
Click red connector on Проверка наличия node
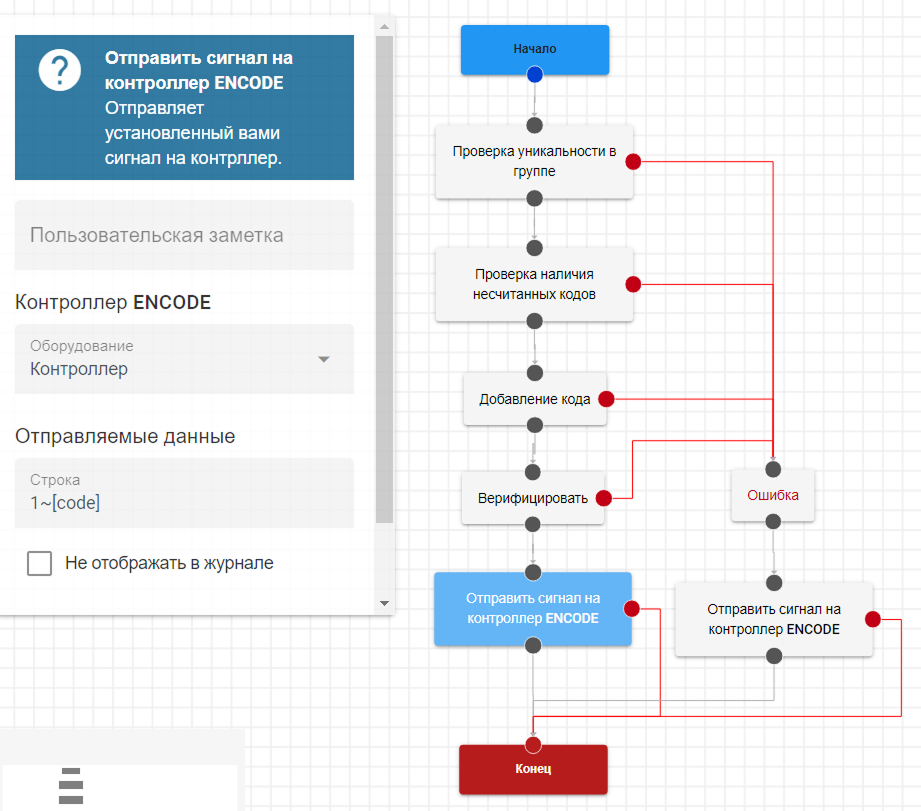[633, 284]
